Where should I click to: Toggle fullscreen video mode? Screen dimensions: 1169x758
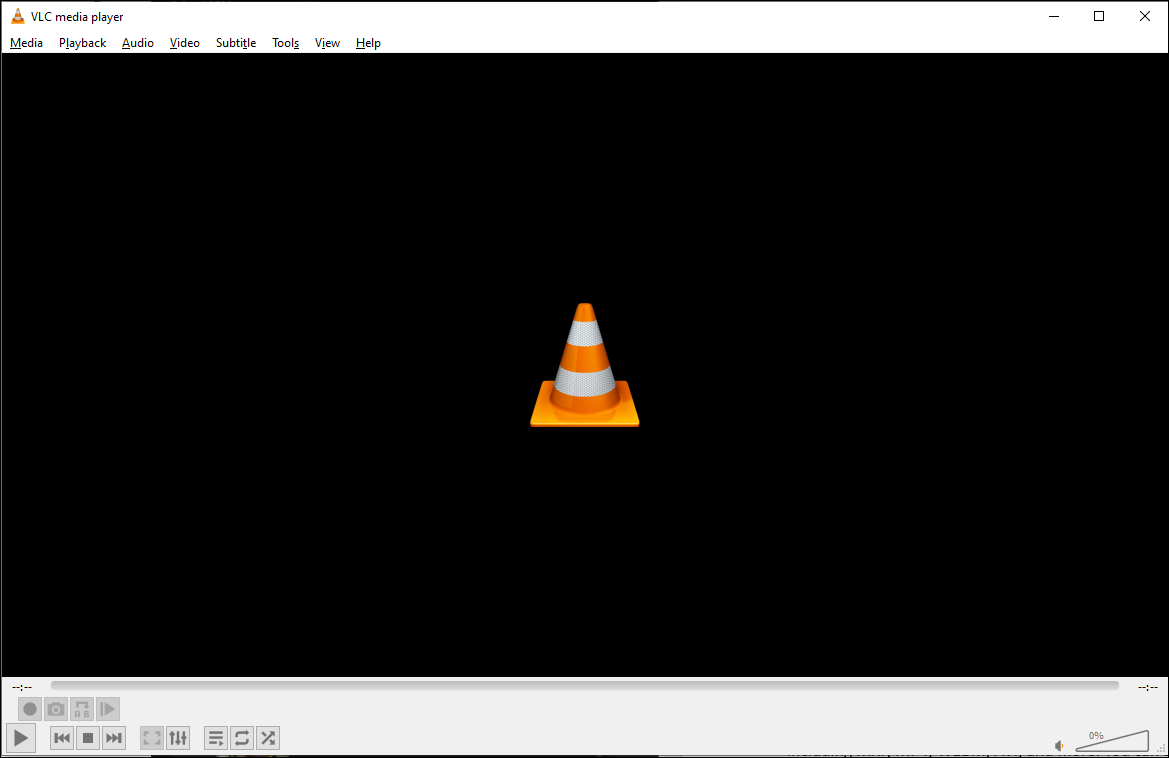[x=152, y=738]
